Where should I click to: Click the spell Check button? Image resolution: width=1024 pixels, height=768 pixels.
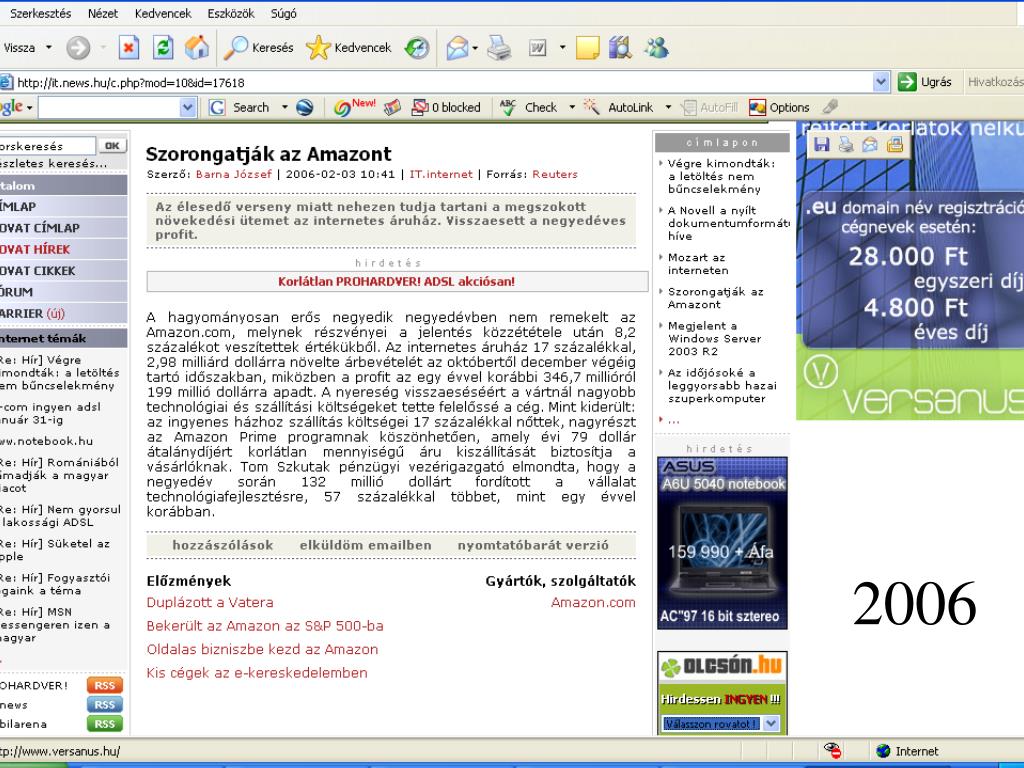(x=528, y=107)
